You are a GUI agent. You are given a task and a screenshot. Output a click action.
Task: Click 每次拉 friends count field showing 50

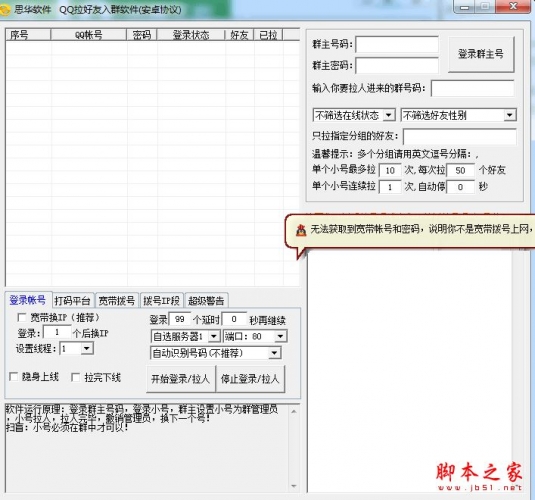[x=460, y=170]
